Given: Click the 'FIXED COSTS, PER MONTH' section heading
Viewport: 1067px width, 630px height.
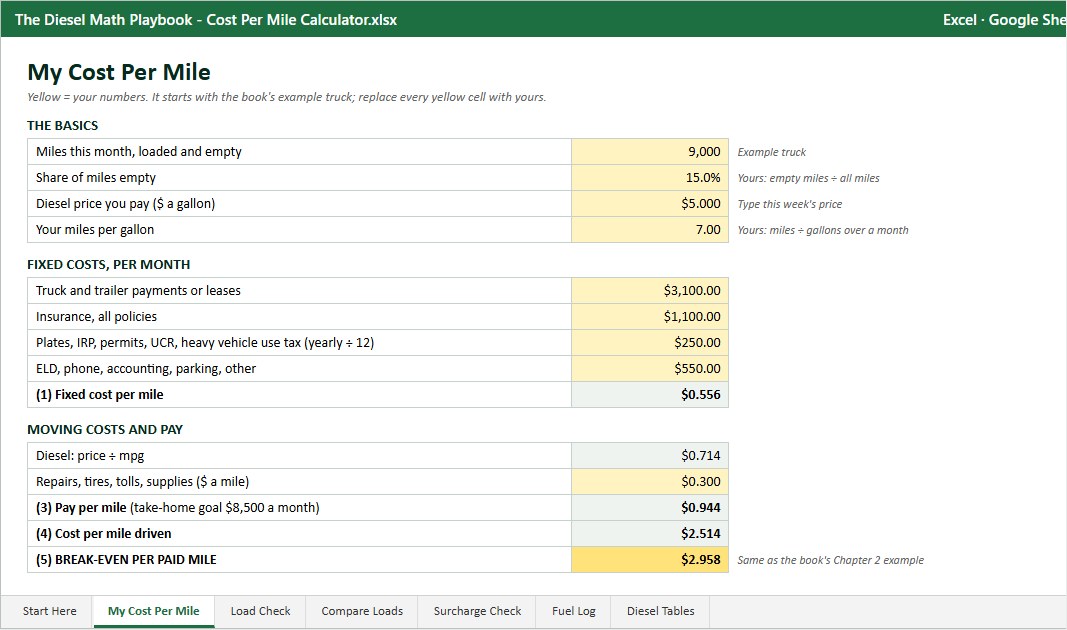Looking at the screenshot, I should (109, 264).
